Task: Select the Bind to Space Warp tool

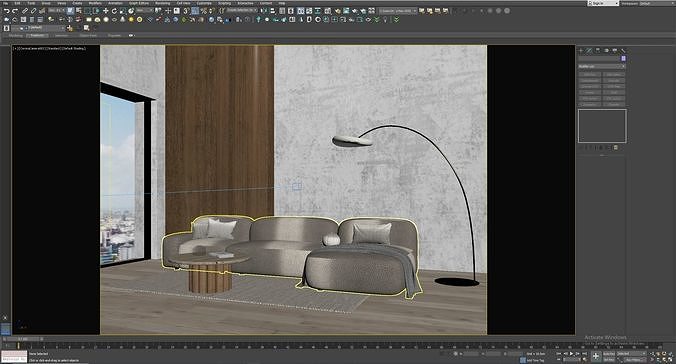Action: (42, 10)
